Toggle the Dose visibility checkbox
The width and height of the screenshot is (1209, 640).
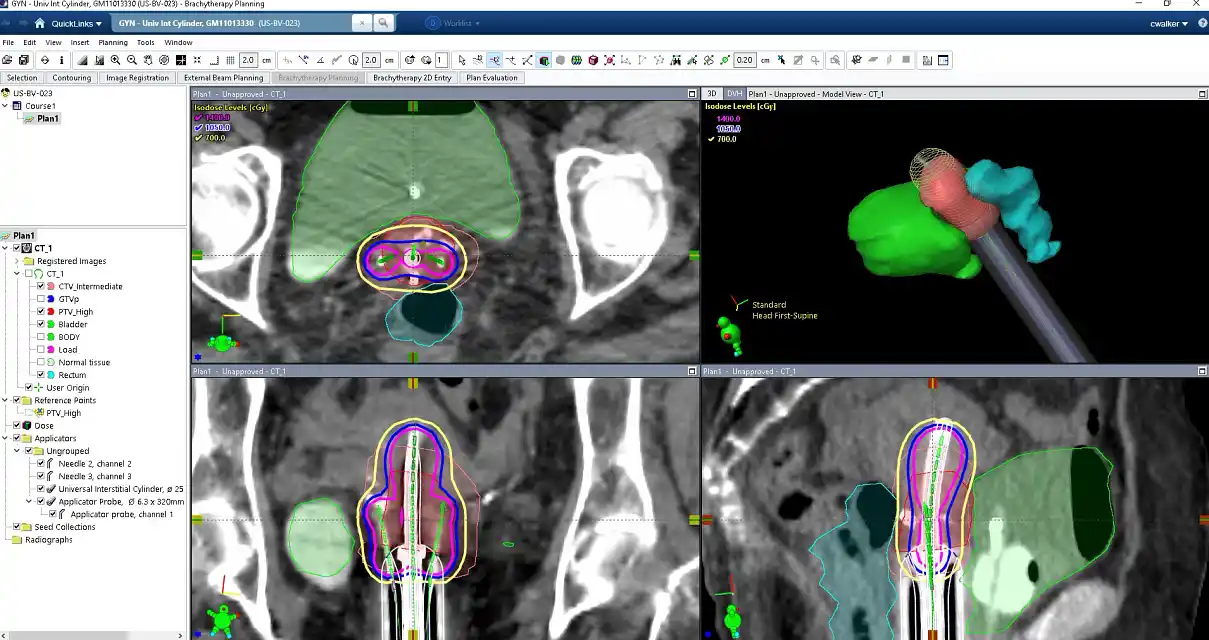tap(17, 426)
